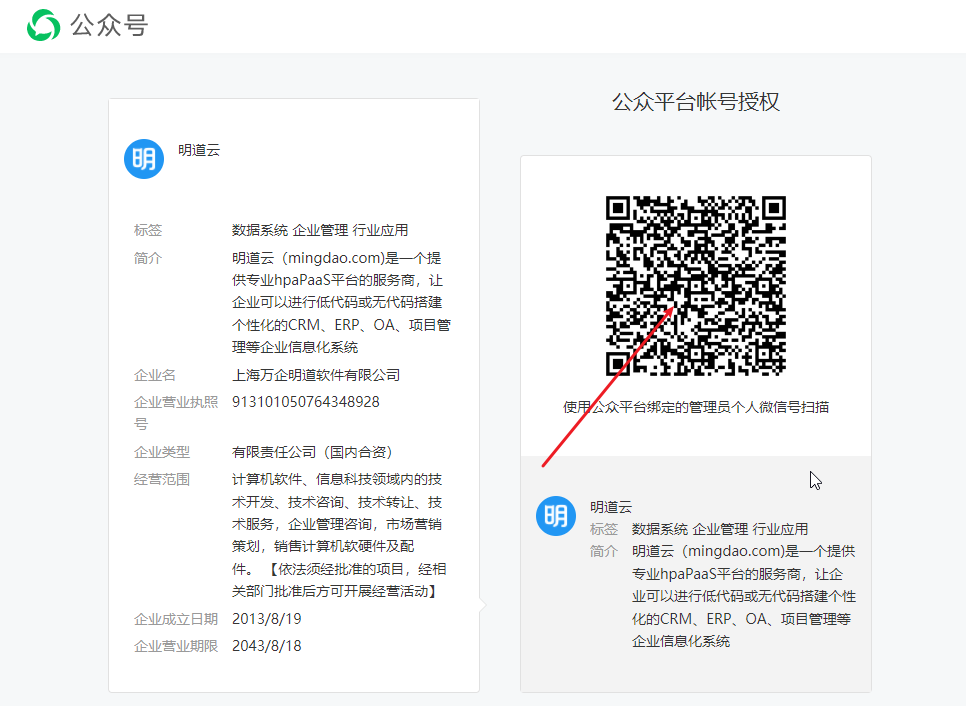The image size is (966, 706).
Task: Click the blue 明 avatar in the left company card
Action: (x=144, y=159)
